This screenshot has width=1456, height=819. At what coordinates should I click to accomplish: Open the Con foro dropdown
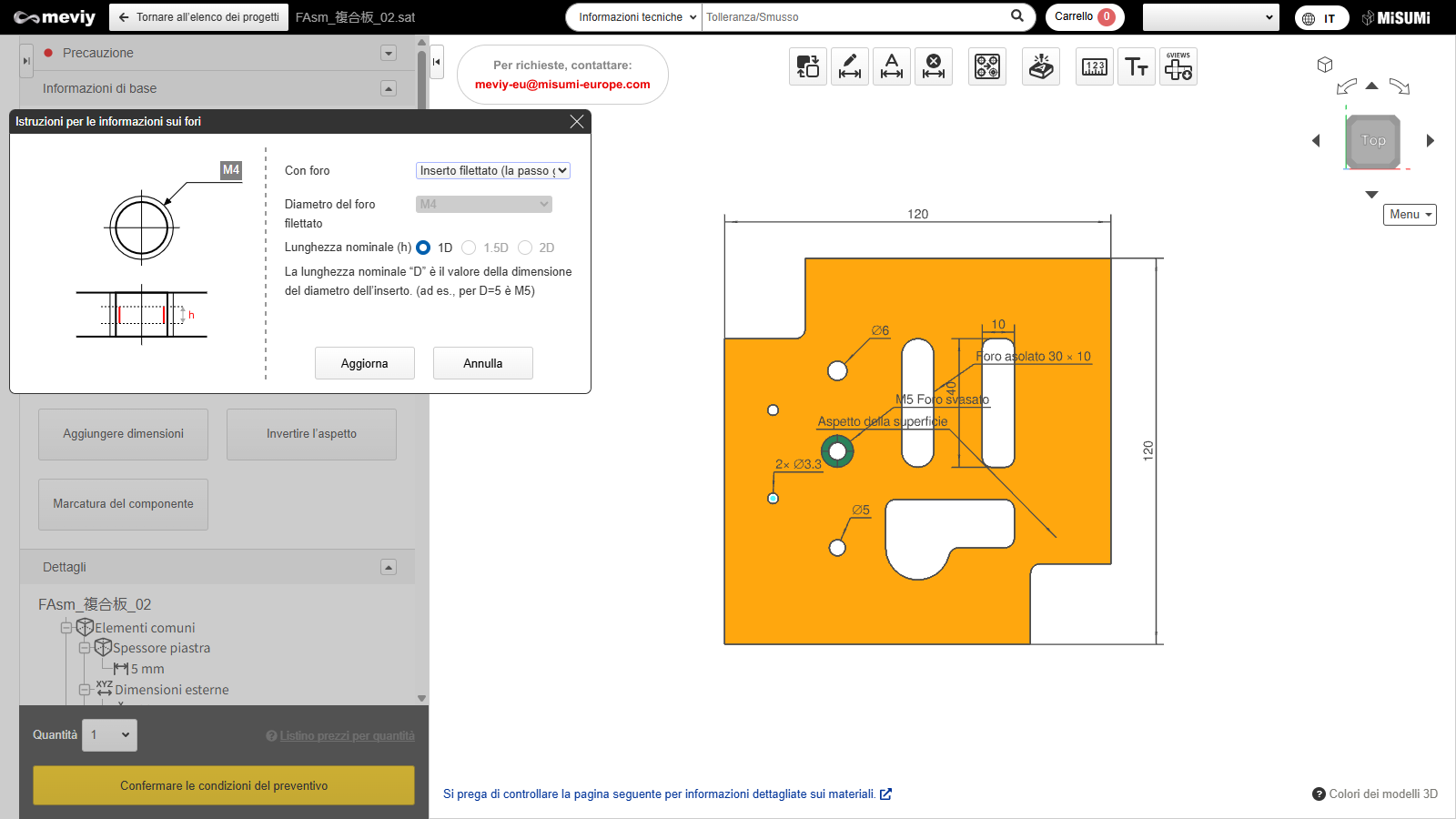point(493,171)
